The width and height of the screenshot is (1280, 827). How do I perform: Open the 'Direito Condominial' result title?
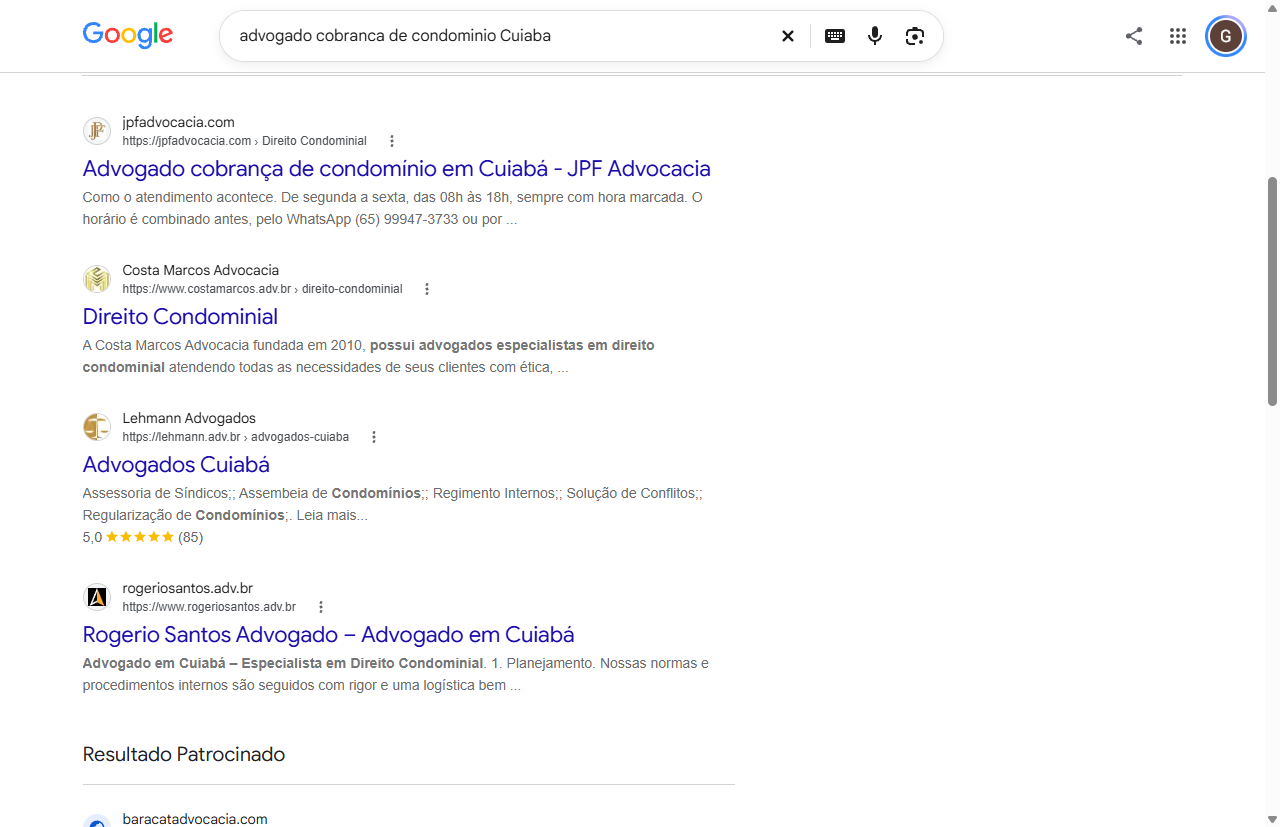[180, 316]
